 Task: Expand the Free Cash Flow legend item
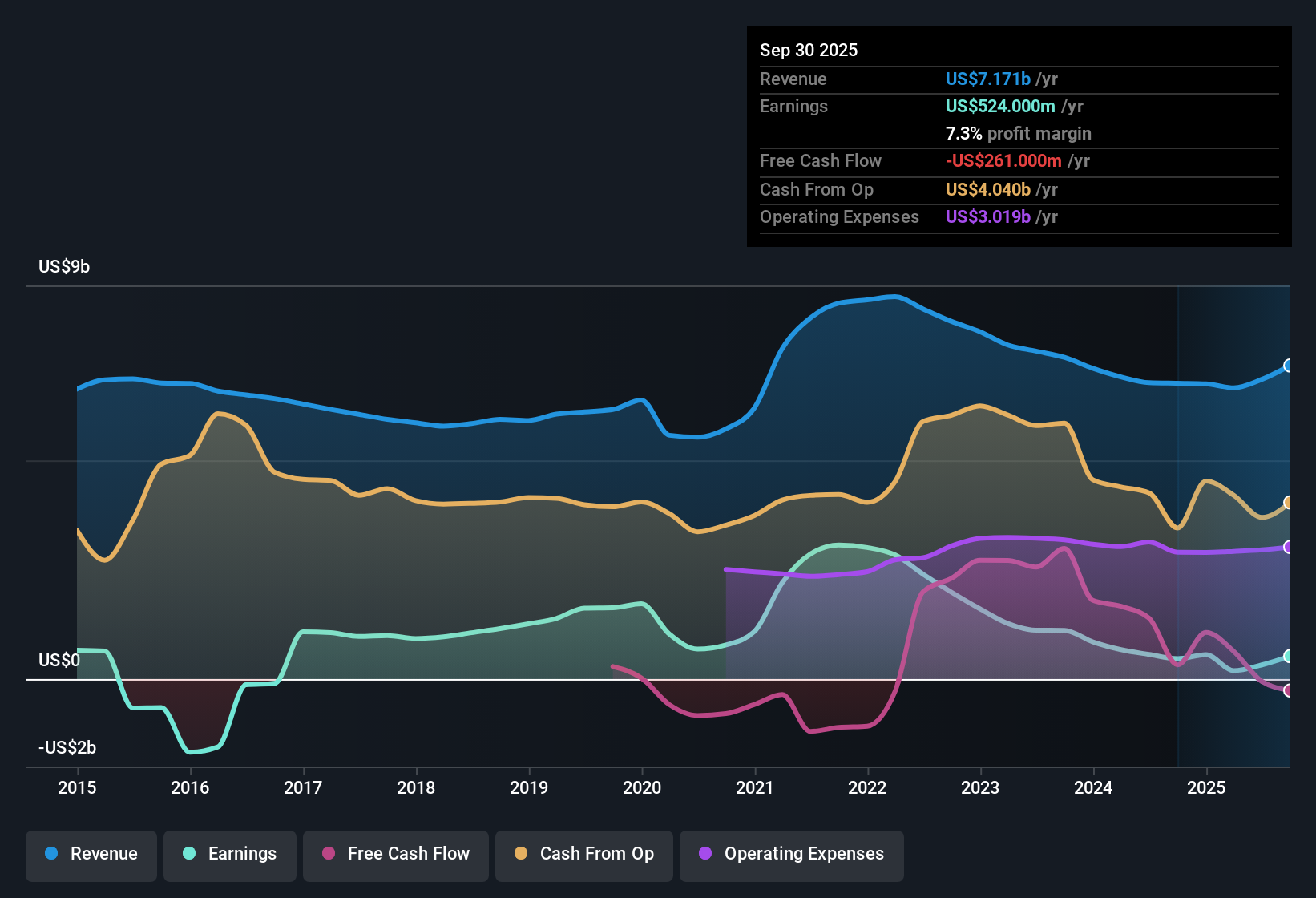tap(395, 854)
